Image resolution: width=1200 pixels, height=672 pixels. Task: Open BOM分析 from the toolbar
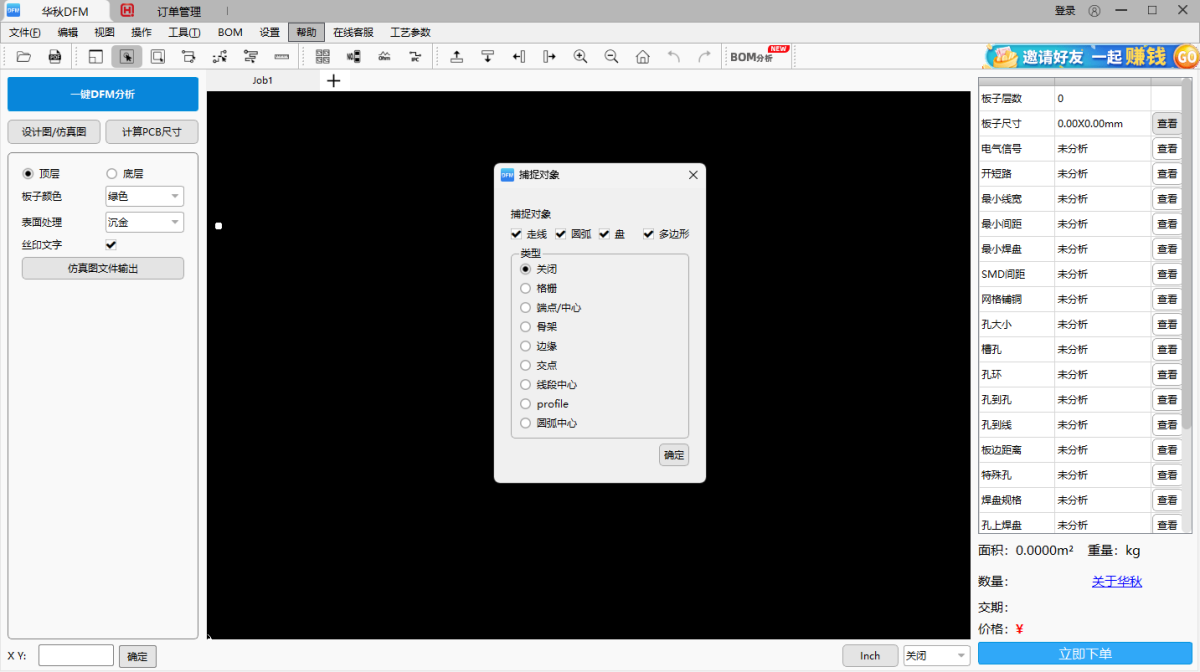pyautogui.click(x=758, y=57)
